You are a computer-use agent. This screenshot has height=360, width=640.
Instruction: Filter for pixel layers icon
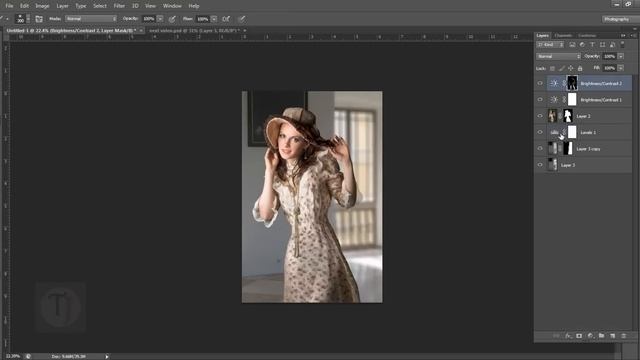tap(572, 44)
